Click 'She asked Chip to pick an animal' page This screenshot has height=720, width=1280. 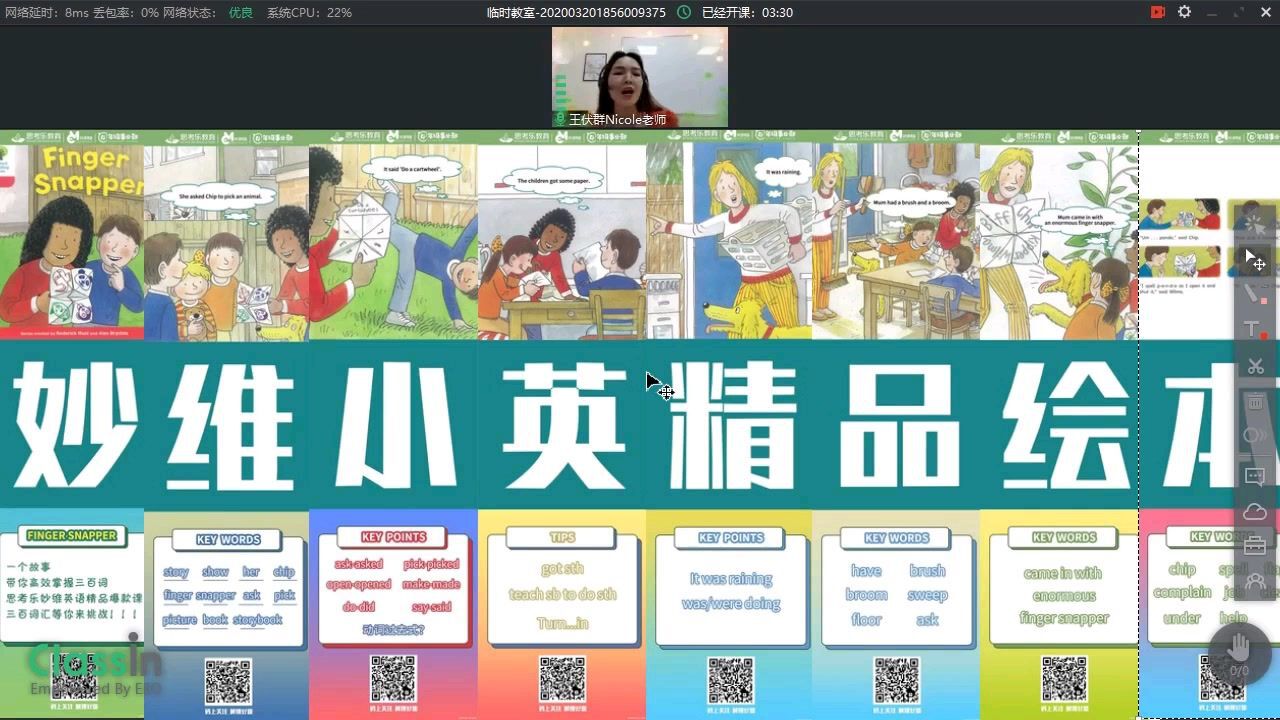pyautogui.click(x=227, y=241)
